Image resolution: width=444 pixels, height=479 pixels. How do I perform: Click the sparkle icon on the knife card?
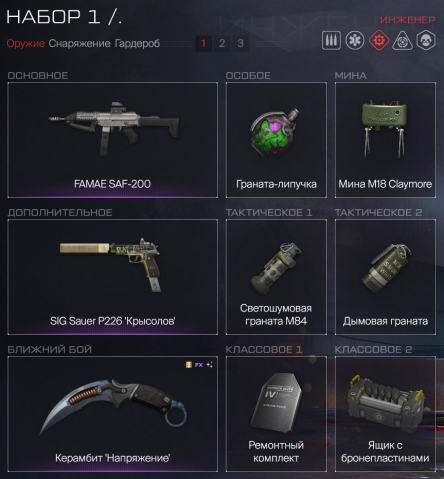tap(209, 365)
